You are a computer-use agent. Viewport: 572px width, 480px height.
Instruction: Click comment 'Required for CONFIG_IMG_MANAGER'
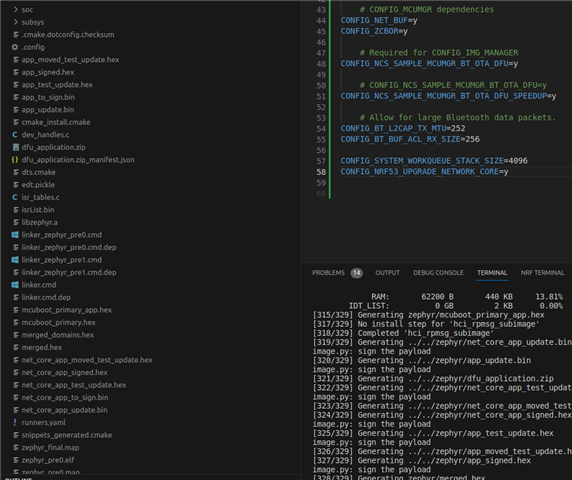tap(439, 53)
